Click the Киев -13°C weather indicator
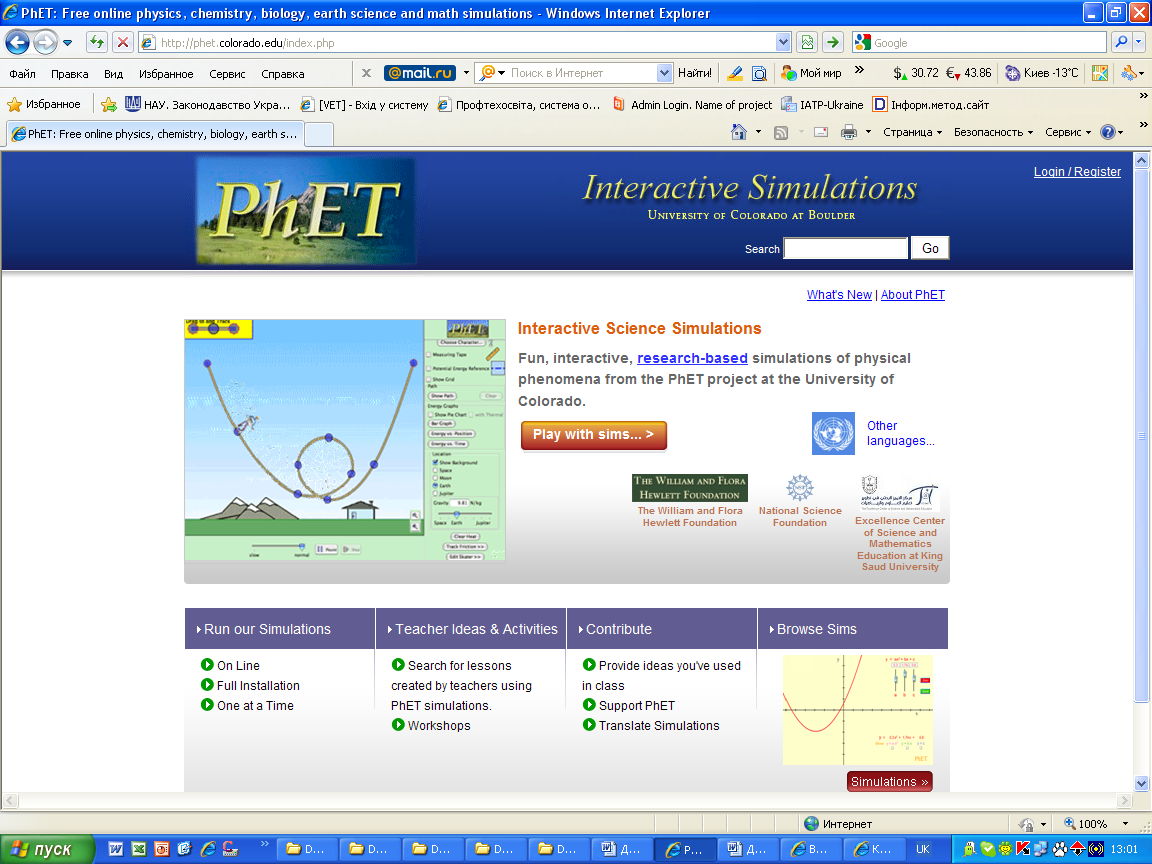Viewport: 1152px width, 864px height. 1042,73
